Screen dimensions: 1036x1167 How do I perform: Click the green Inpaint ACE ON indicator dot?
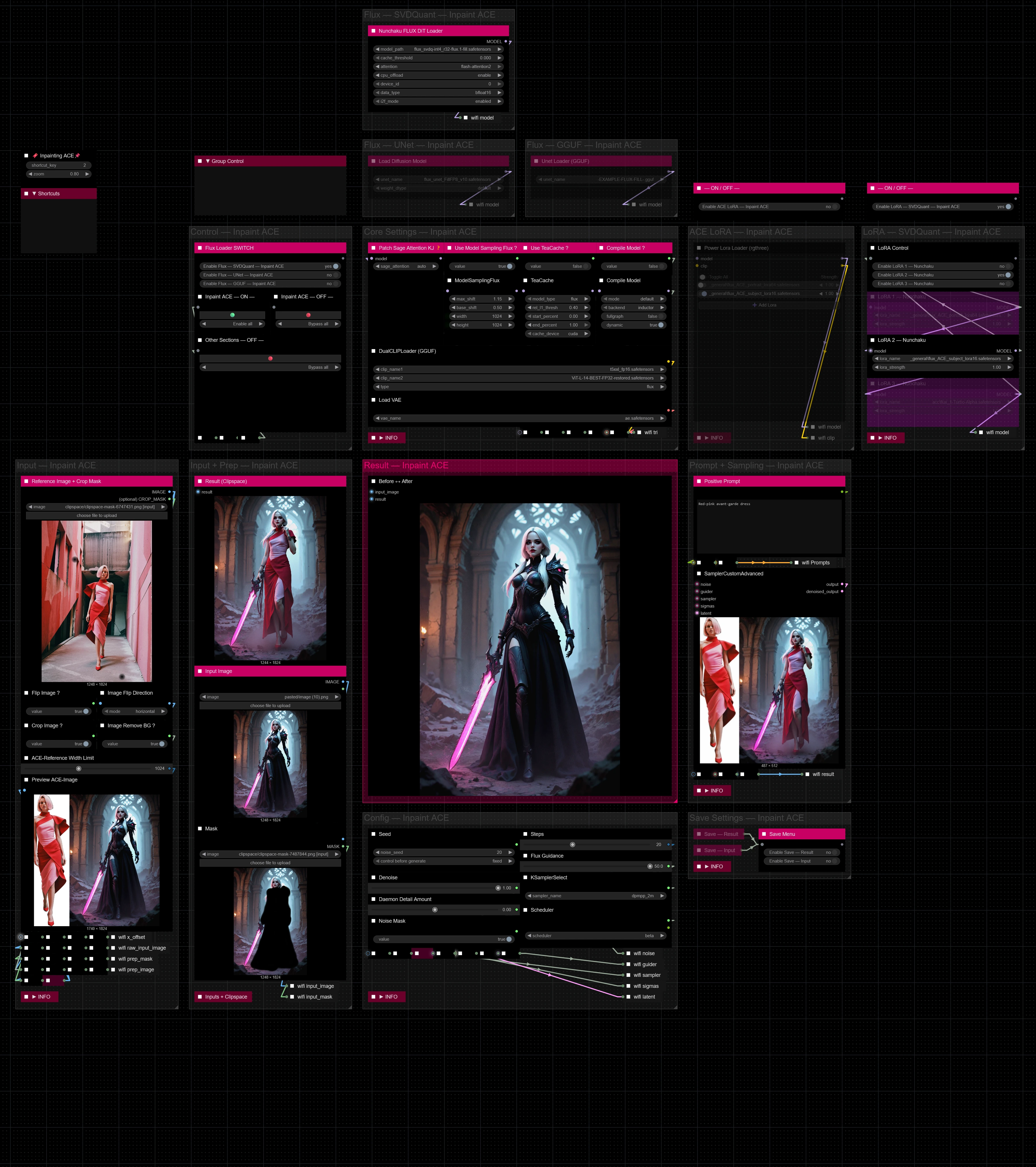coord(232,315)
